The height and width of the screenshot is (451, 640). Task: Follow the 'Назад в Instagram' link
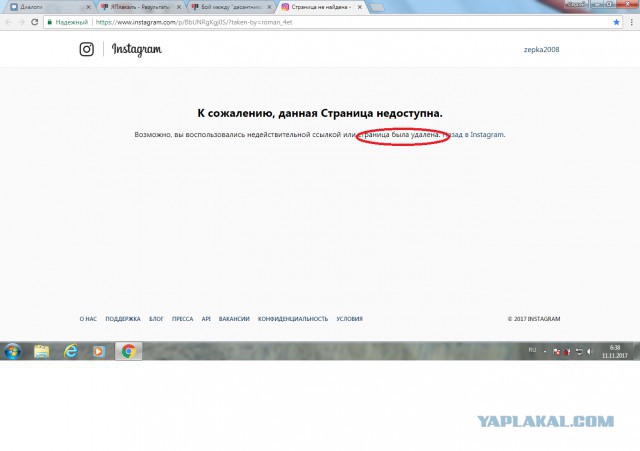pos(473,134)
